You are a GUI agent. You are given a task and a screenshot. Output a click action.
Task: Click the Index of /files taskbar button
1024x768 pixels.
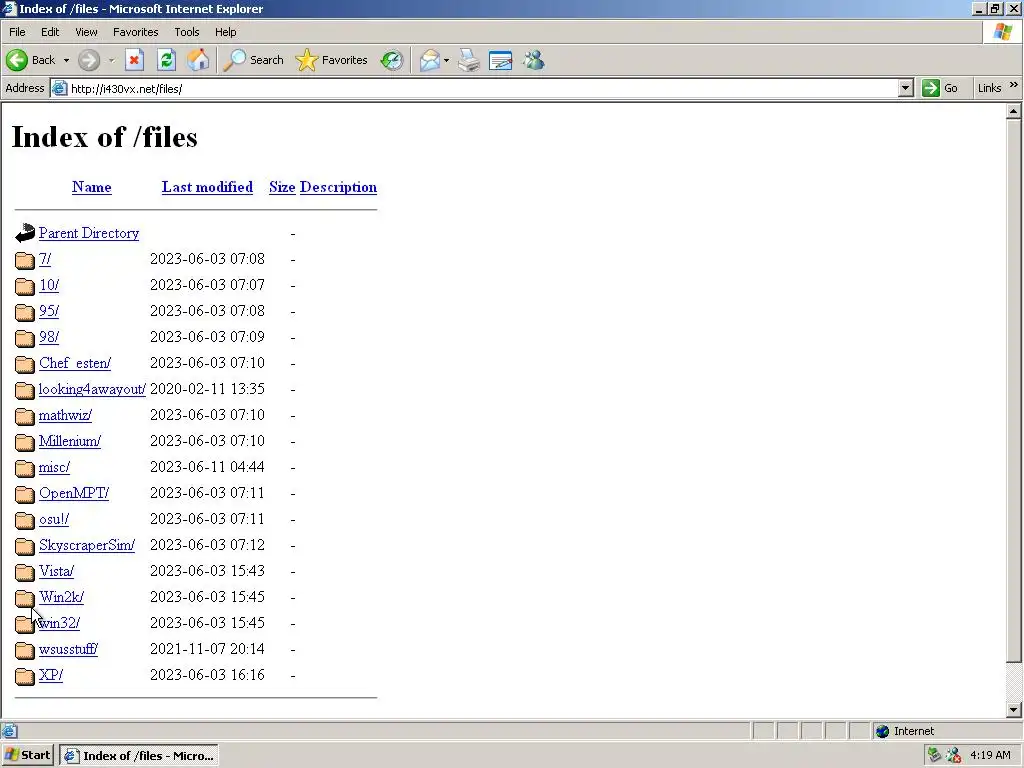139,756
